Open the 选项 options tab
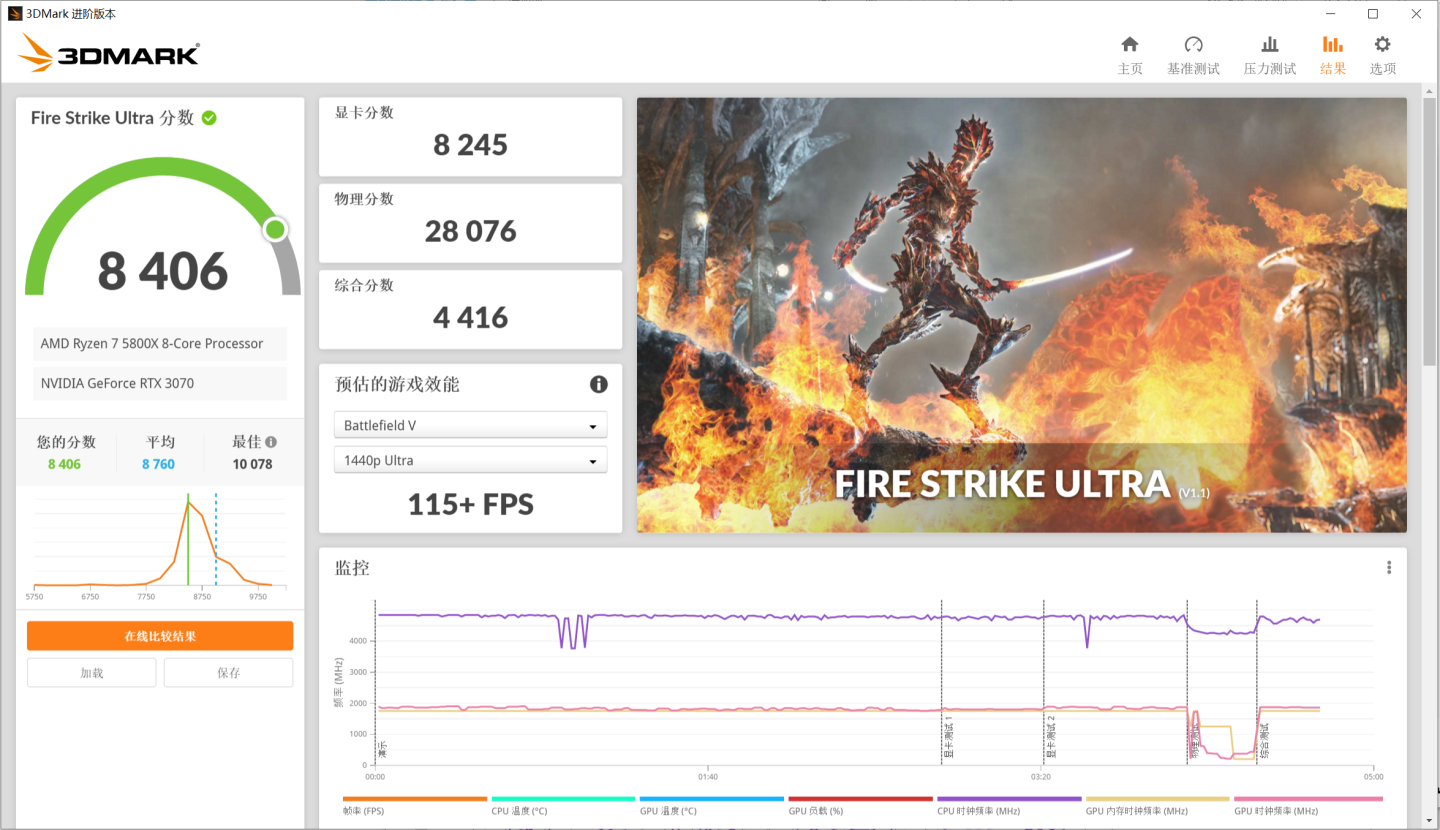Screen dimensions: 1440x830 coord(1383,55)
